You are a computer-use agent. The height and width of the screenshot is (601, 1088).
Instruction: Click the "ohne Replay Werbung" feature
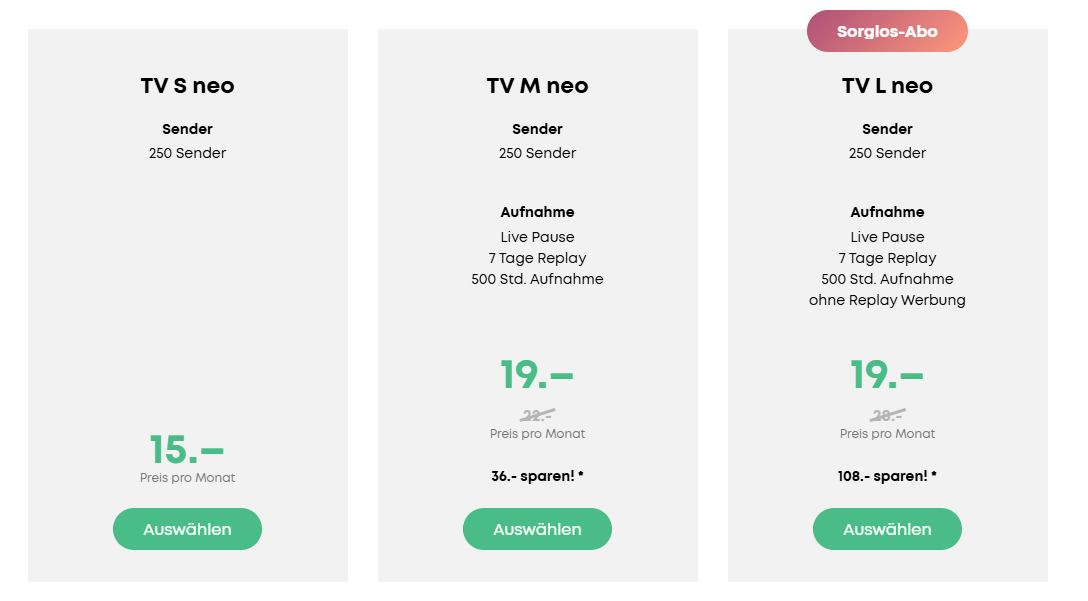[887, 300]
